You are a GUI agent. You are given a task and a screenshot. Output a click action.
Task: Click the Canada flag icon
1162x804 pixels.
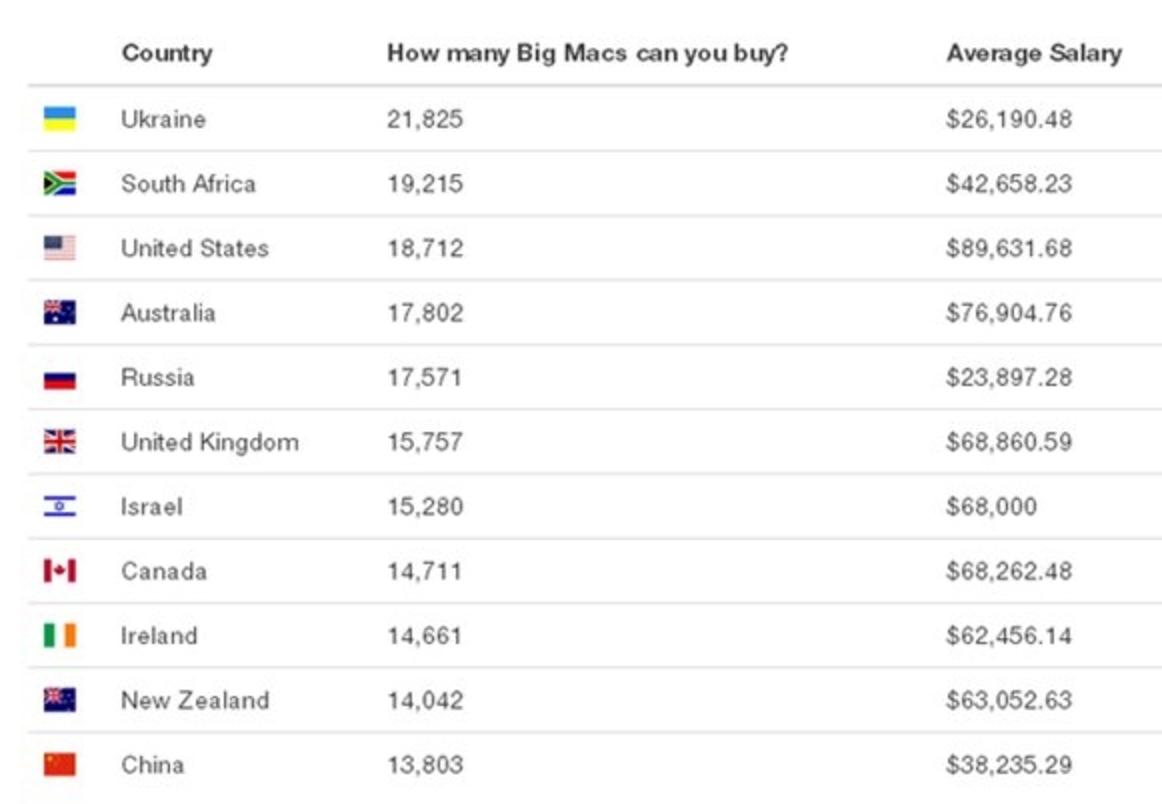coord(59,571)
